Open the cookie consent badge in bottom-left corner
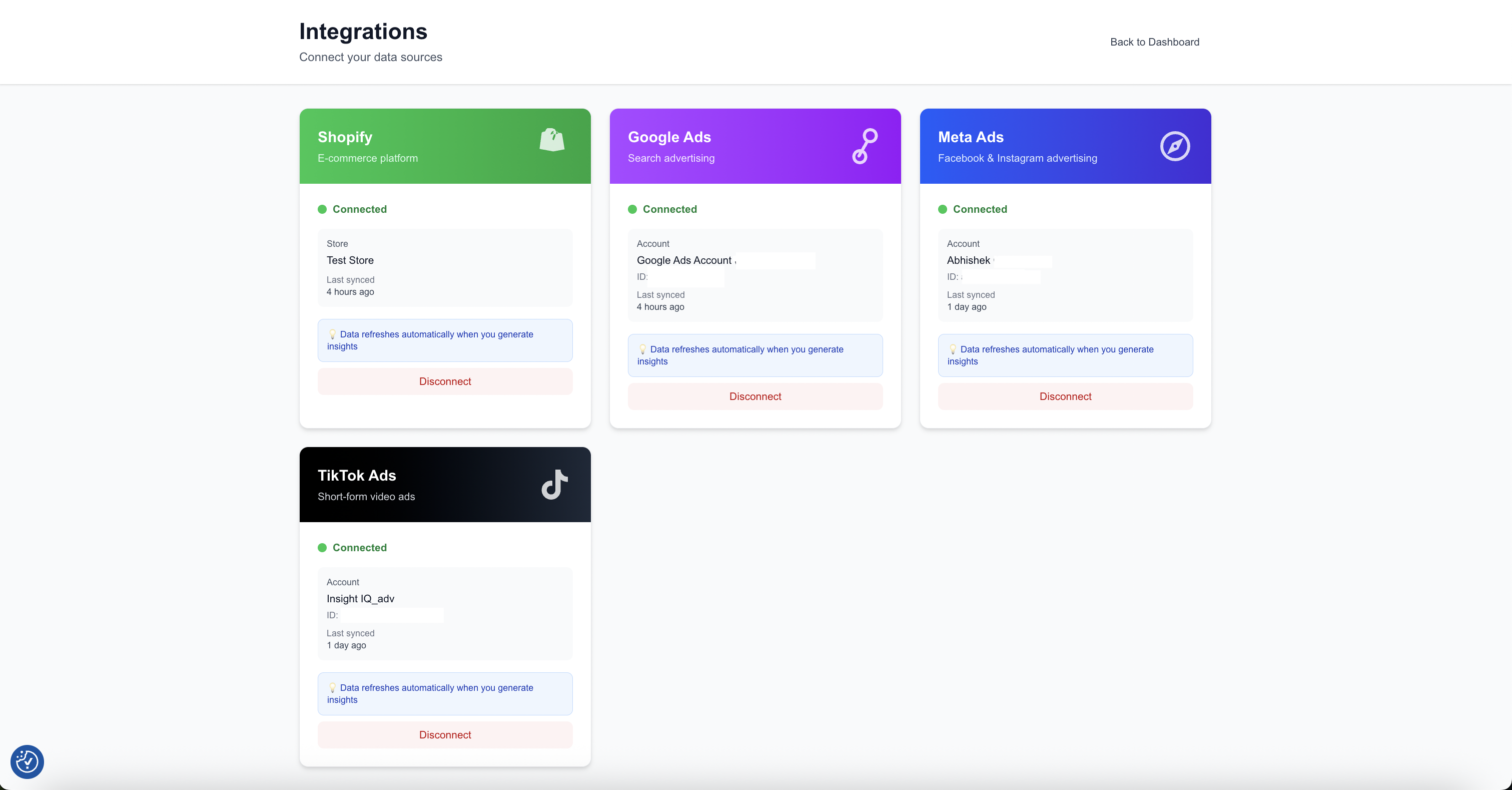 click(x=27, y=762)
